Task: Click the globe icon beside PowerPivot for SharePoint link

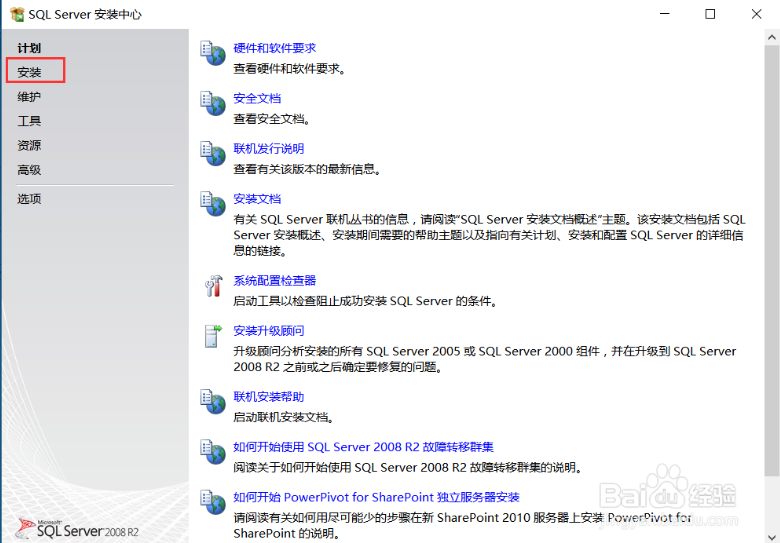Action: pyautogui.click(x=213, y=502)
